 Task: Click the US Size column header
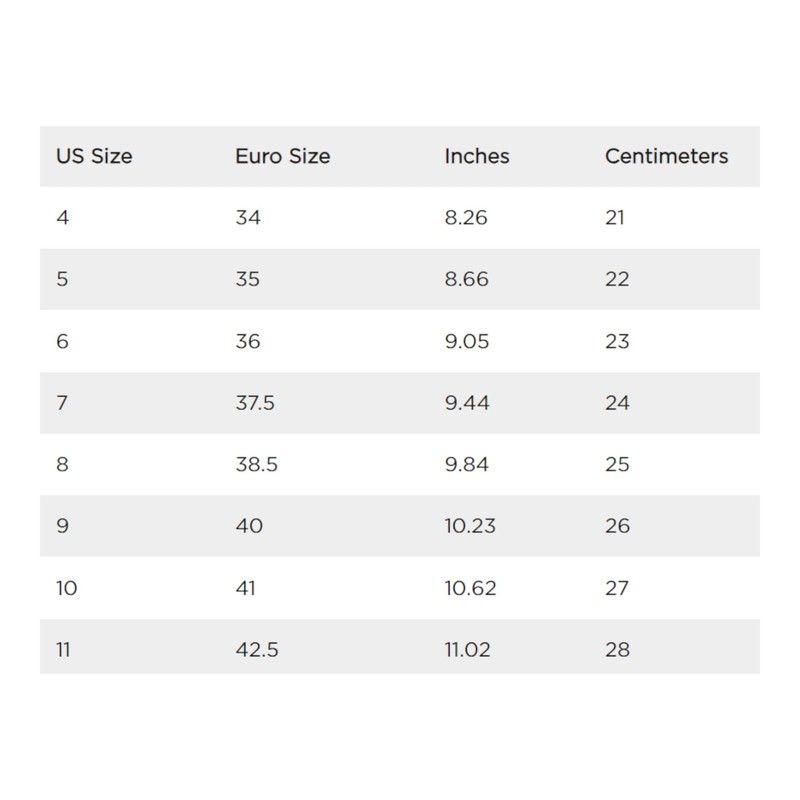click(94, 156)
